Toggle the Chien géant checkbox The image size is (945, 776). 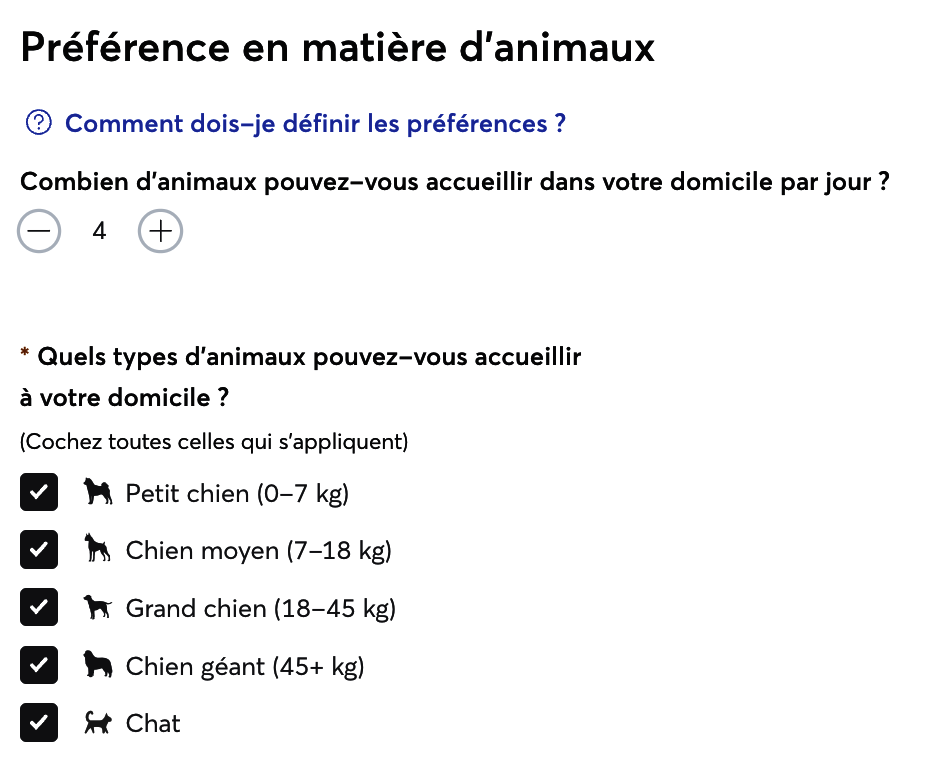39,665
